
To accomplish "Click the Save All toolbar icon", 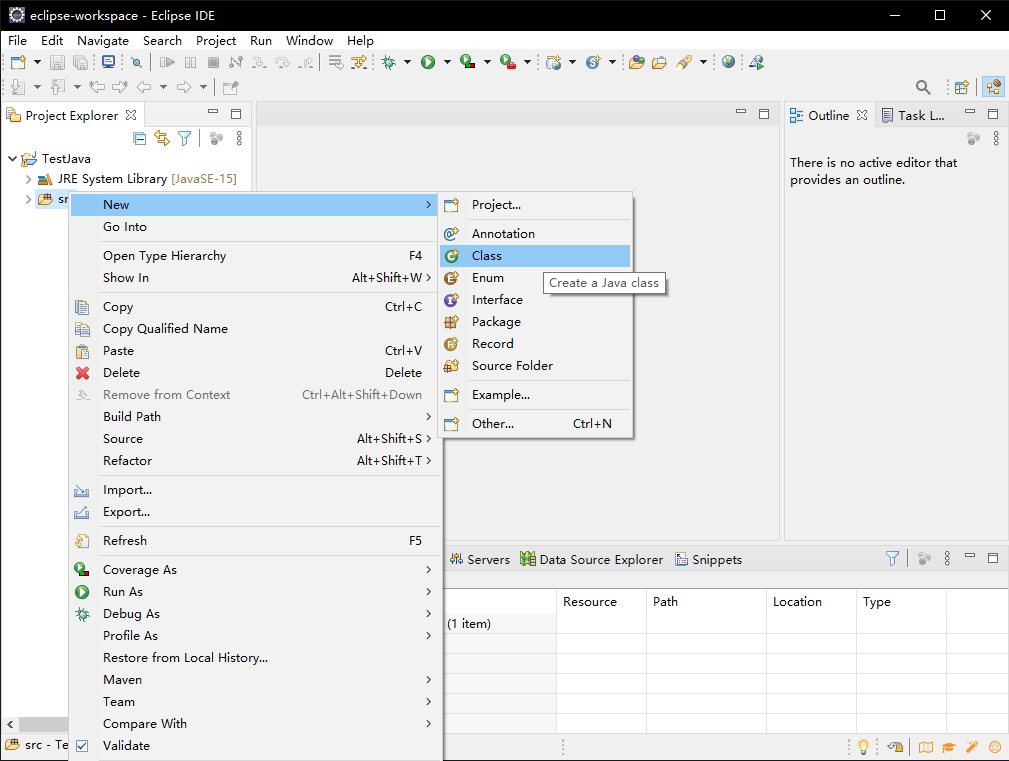I will [80, 62].
